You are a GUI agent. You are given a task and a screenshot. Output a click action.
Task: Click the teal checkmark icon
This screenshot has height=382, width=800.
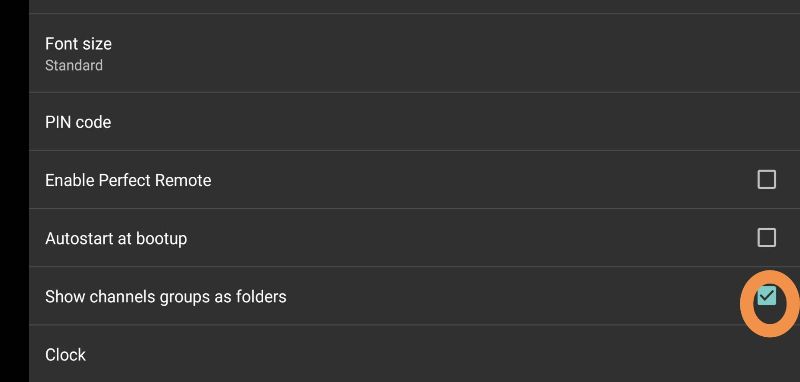[x=766, y=296]
